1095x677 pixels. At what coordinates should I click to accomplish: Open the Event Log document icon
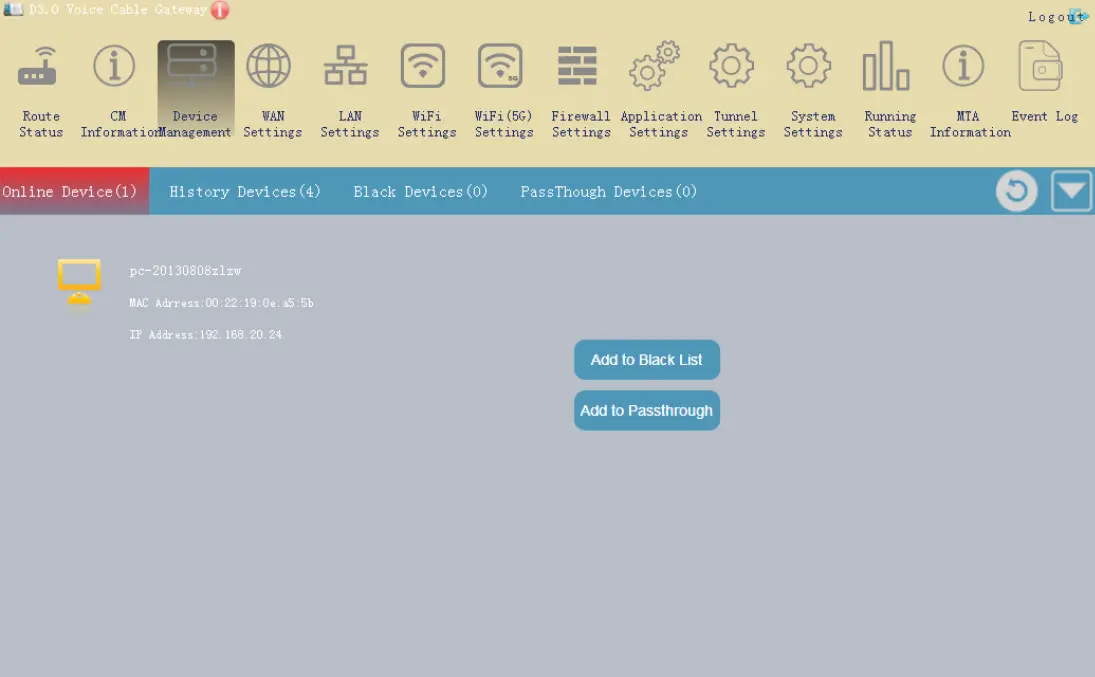pyautogui.click(x=1040, y=66)
